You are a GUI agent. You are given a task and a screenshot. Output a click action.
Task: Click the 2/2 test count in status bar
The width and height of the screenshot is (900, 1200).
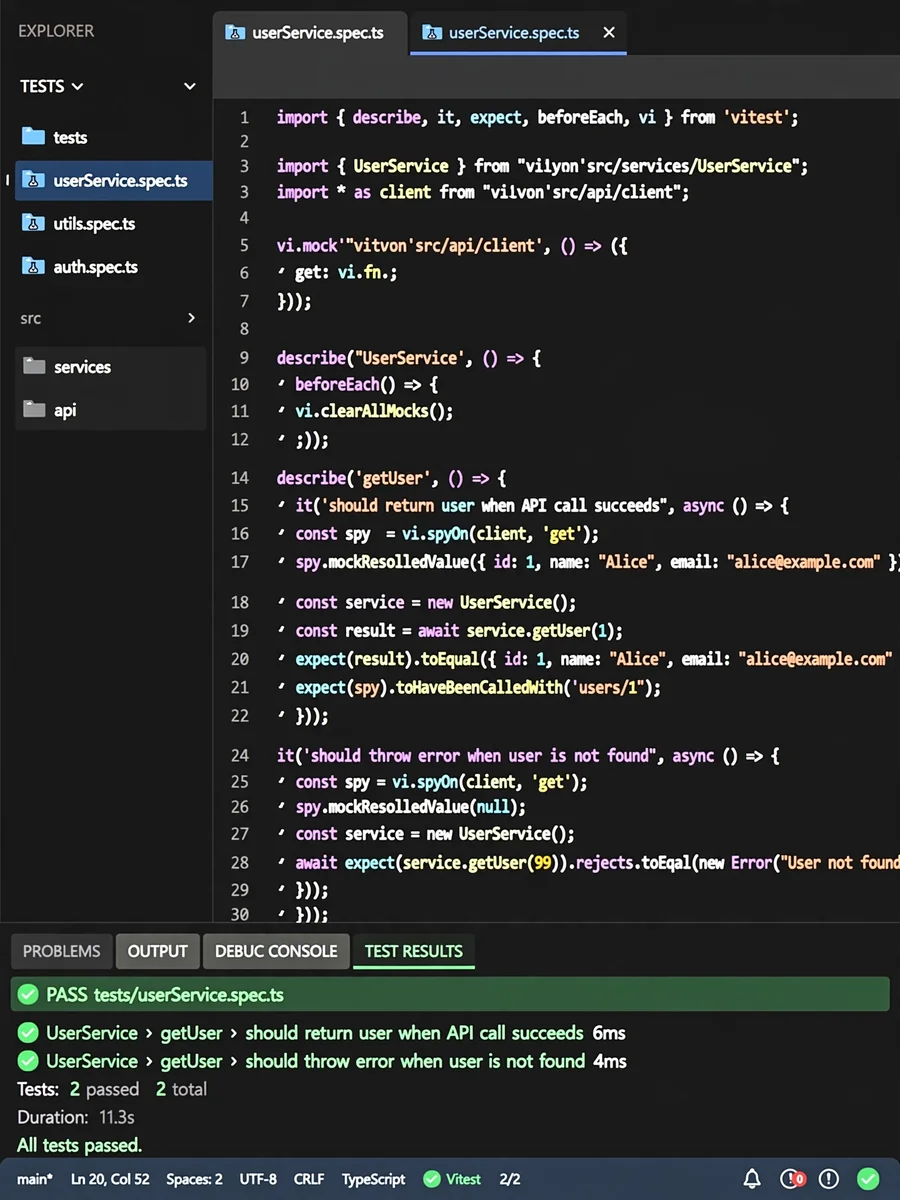509,1179
